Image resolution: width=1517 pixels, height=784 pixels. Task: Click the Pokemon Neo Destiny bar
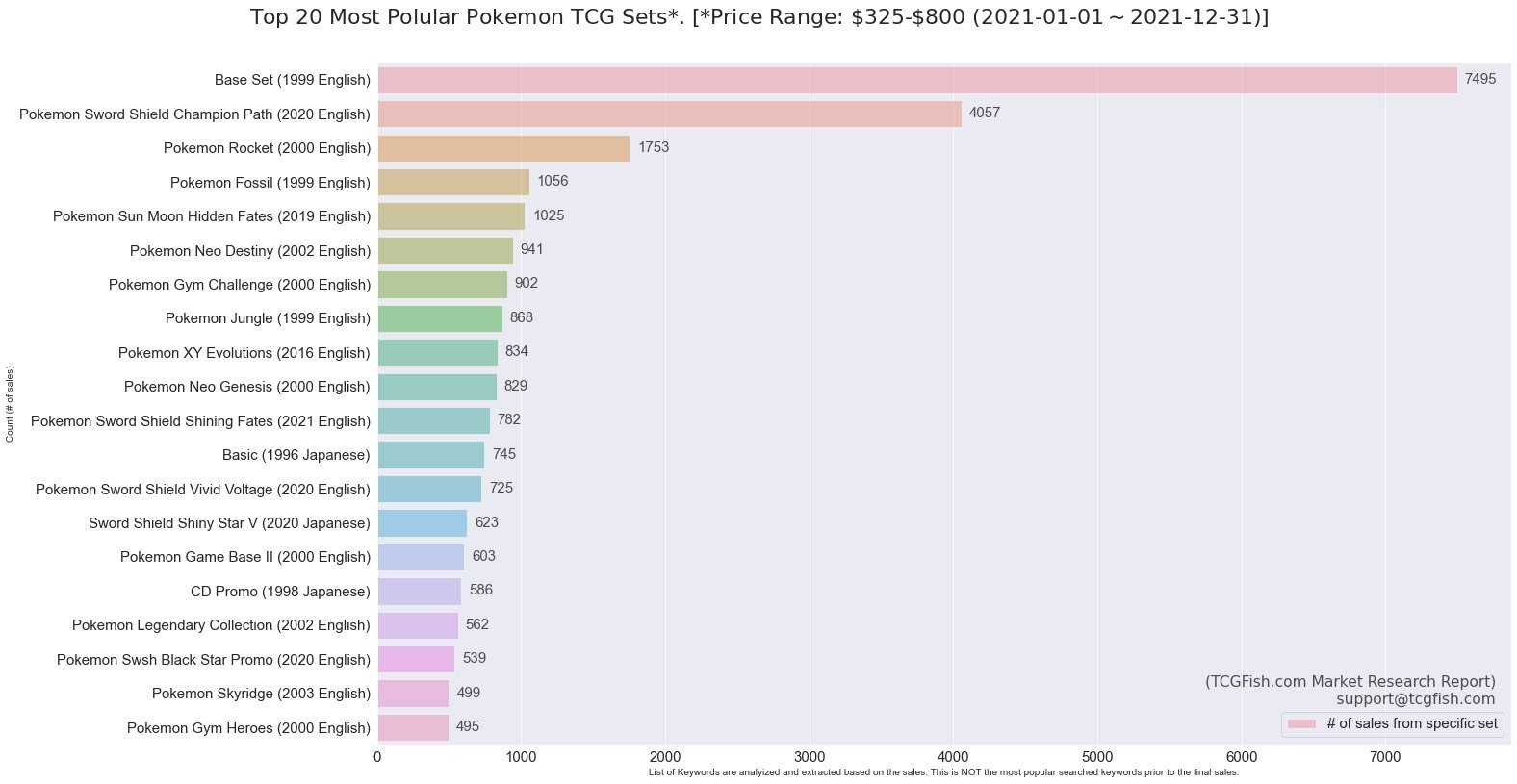(445, 250)
